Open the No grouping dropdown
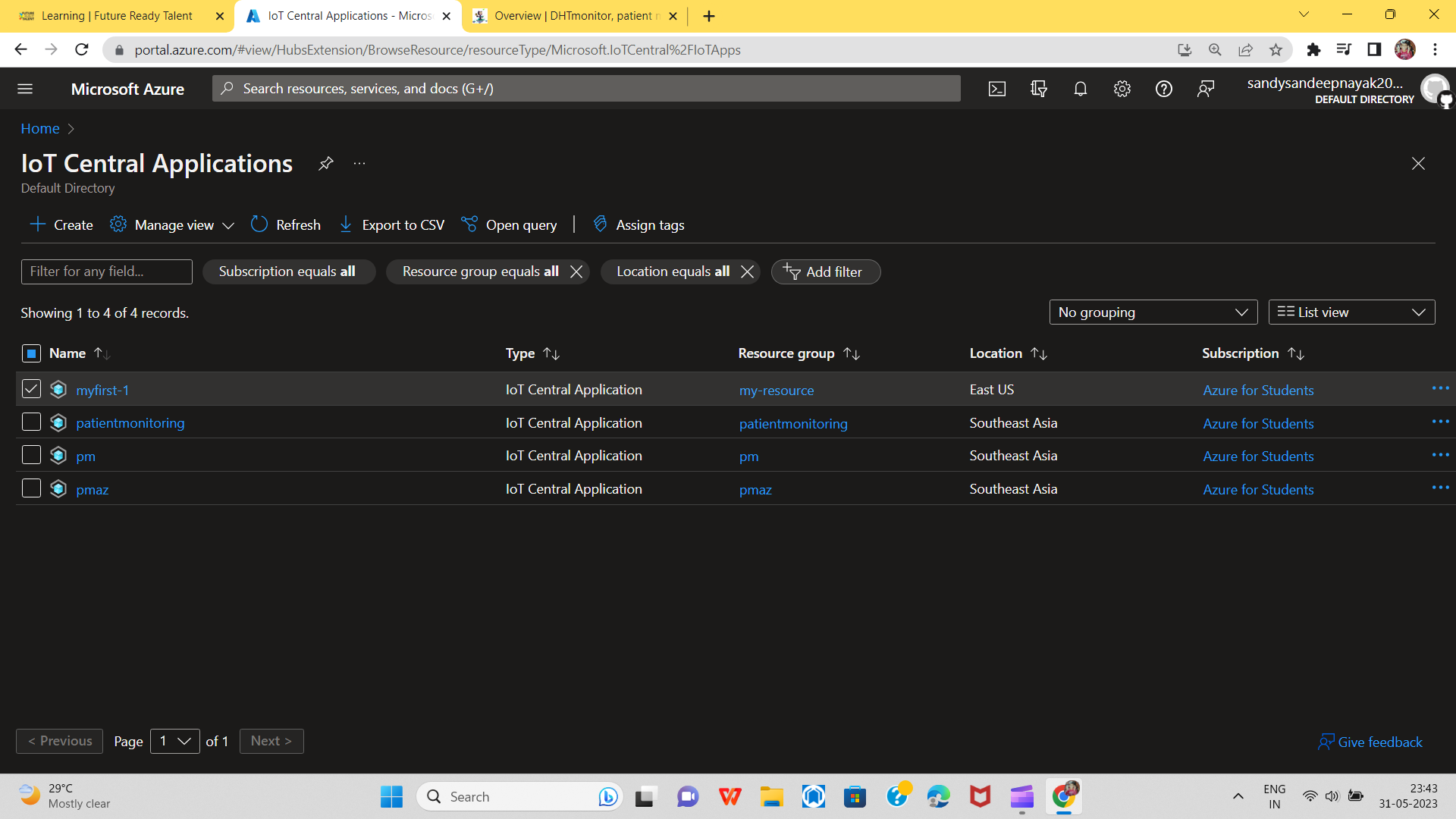 [x=1152, y=312]
